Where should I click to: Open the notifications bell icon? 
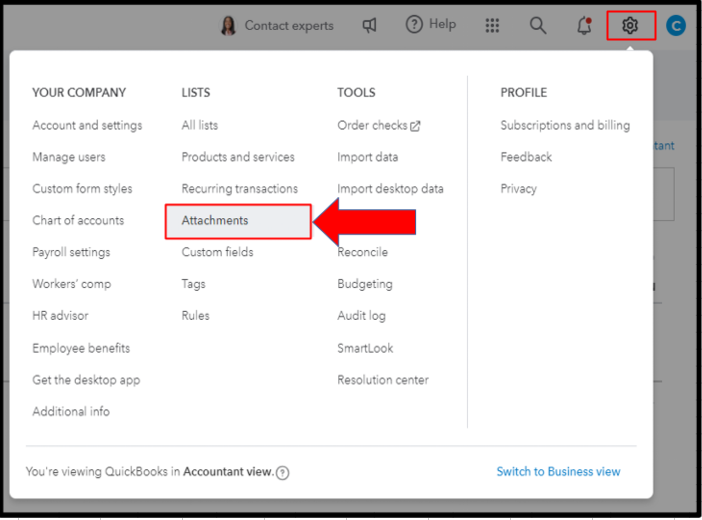click(584, 25)
